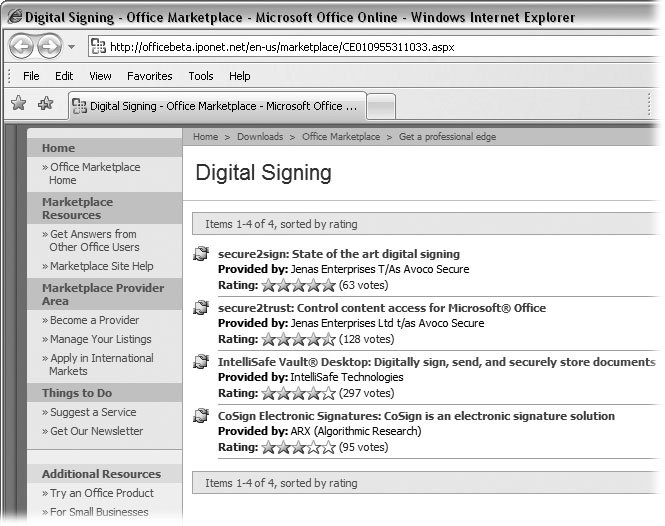This screenshot has height=526, width=665.
Task: Open the File menu
Action: (x=31, y=76)
